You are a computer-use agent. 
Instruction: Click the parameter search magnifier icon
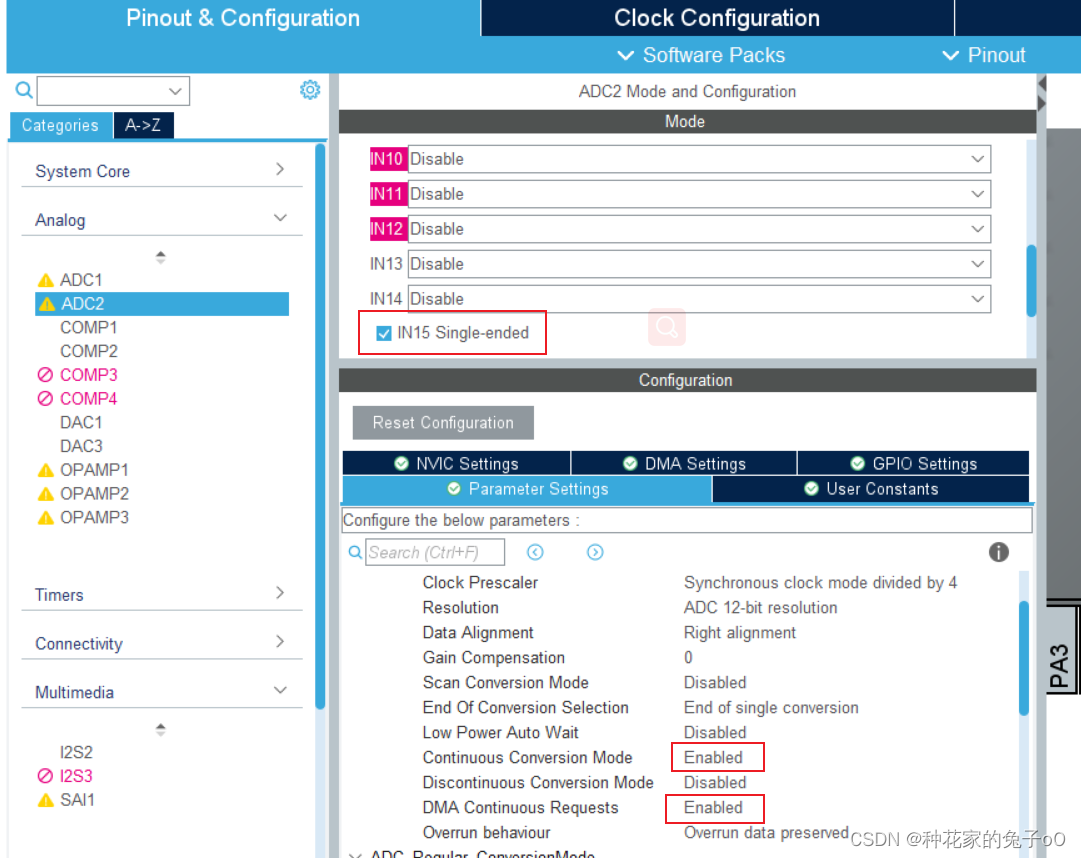tap(355, 552)
